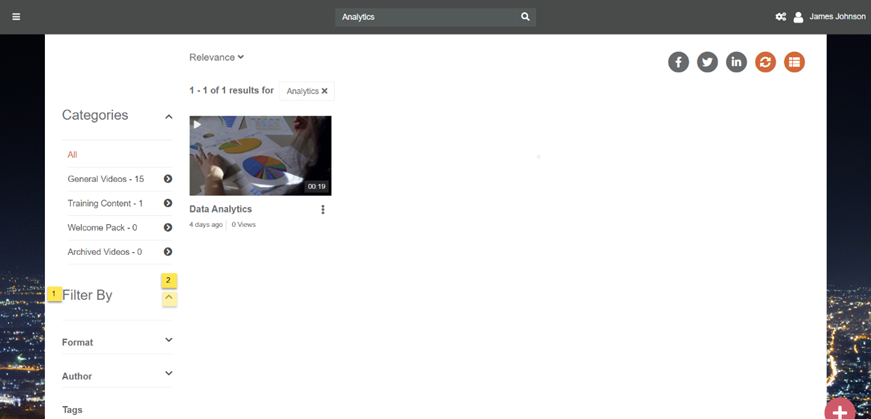
Task: Expand the Format filter
Action: 168,340
